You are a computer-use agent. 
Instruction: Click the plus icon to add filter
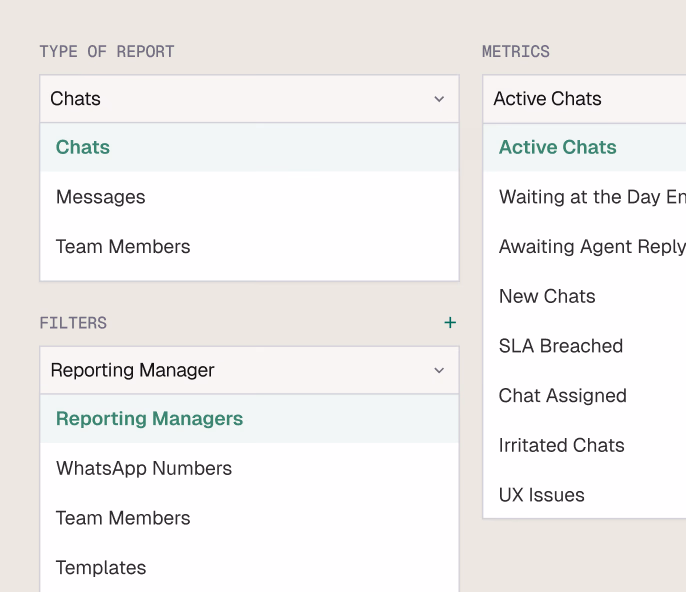[450, 322]
